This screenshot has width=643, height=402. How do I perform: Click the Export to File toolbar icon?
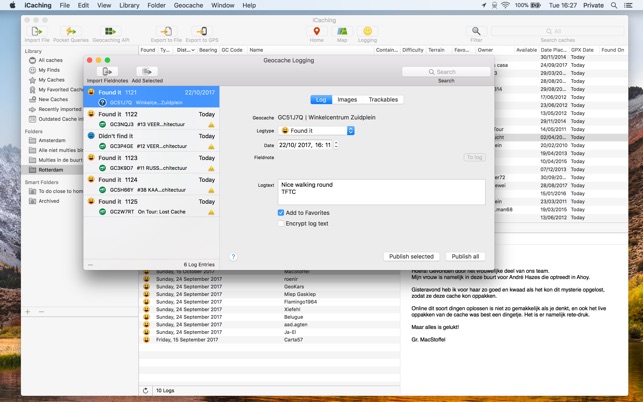(166, 31)
